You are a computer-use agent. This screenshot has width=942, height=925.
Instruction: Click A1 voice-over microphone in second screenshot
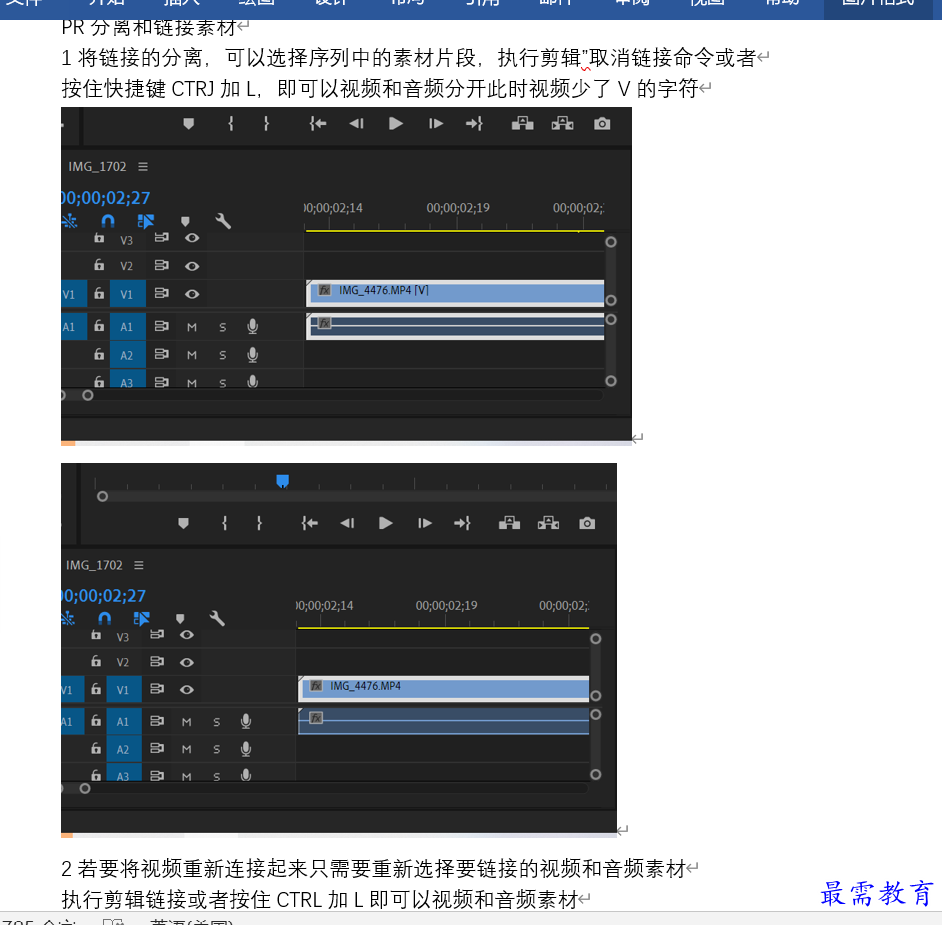click(x=246, y=721)
